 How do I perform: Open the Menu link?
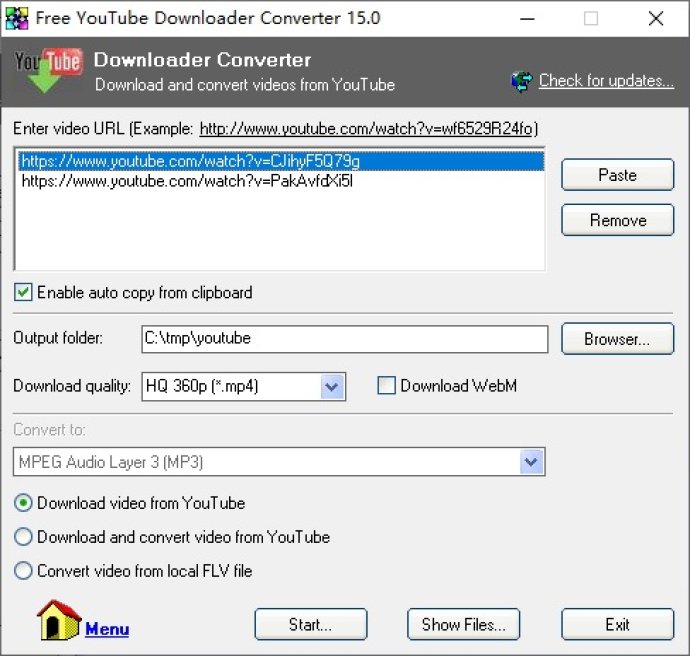107,629
